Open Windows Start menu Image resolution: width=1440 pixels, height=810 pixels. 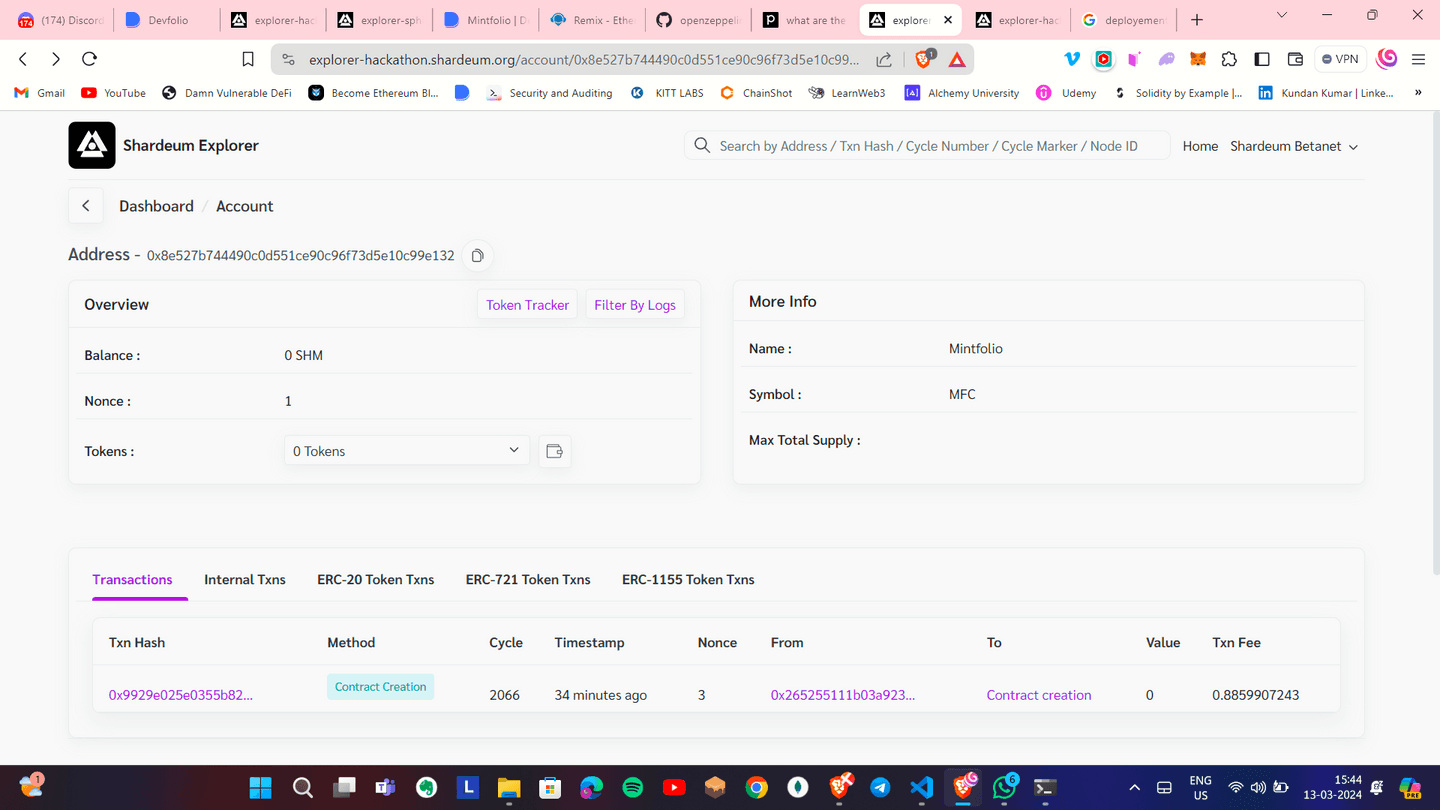click(260, 788)
